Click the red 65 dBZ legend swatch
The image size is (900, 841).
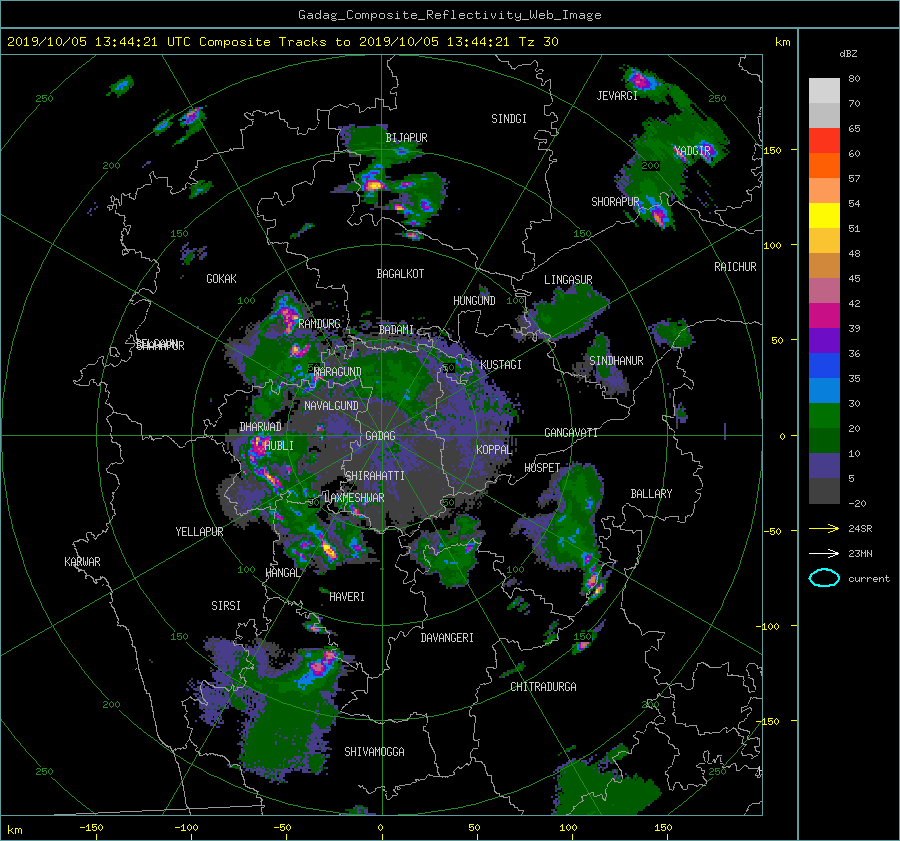pyautogui.click(x=824, y=140)
